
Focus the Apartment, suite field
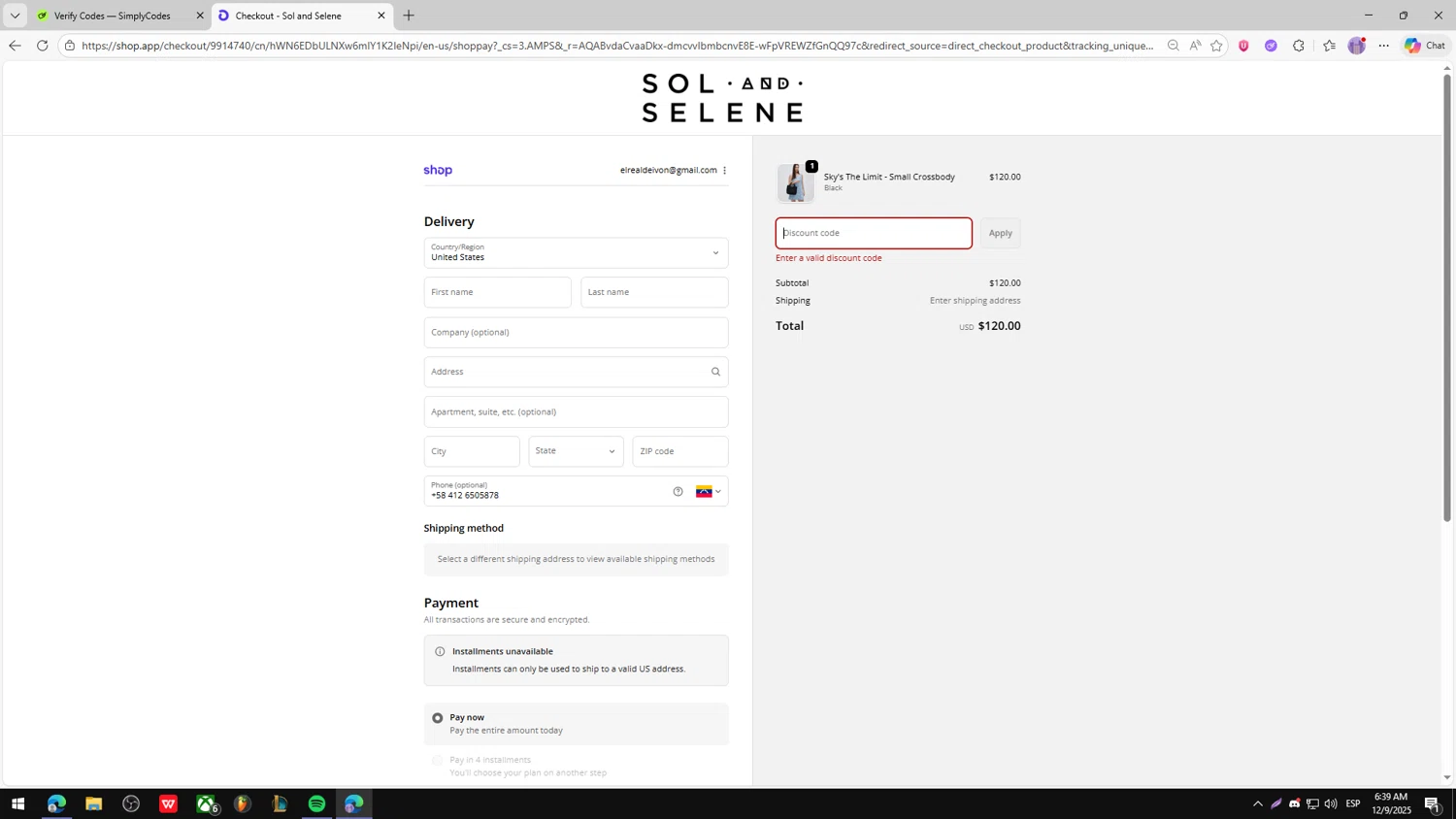(x=576, y=411)
